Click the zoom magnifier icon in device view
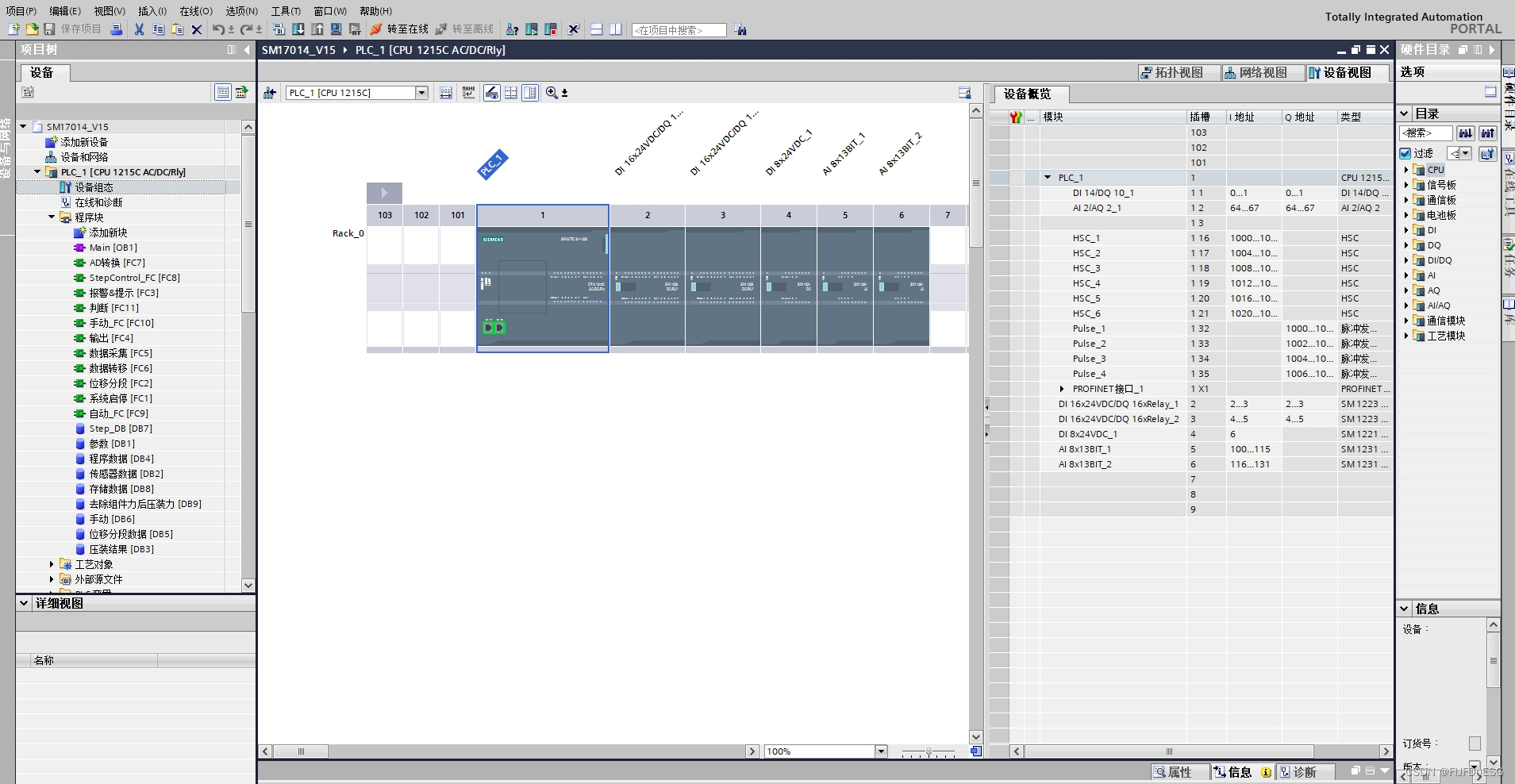The height and width of the screenshot is (784, 1515). click(x=552, y=93)
